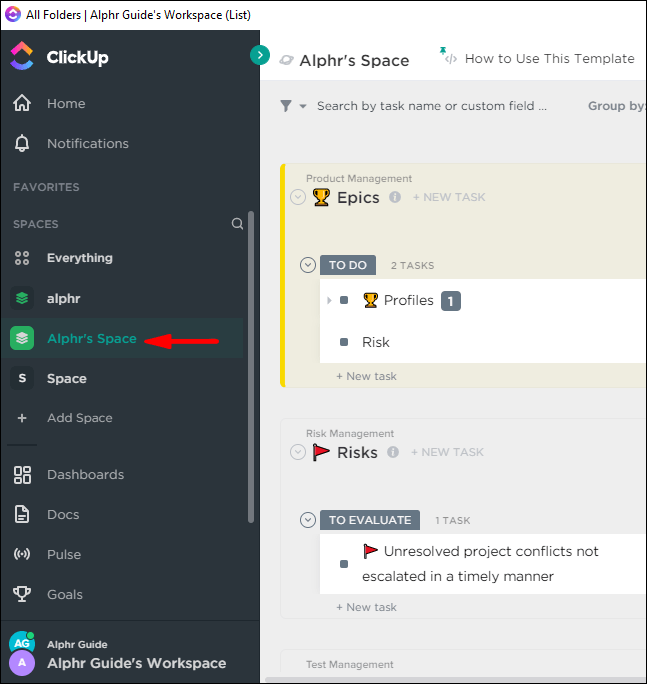Click the filter funnel icon
This screenshot has width=647, height=684.
click(x=286, y=106)
